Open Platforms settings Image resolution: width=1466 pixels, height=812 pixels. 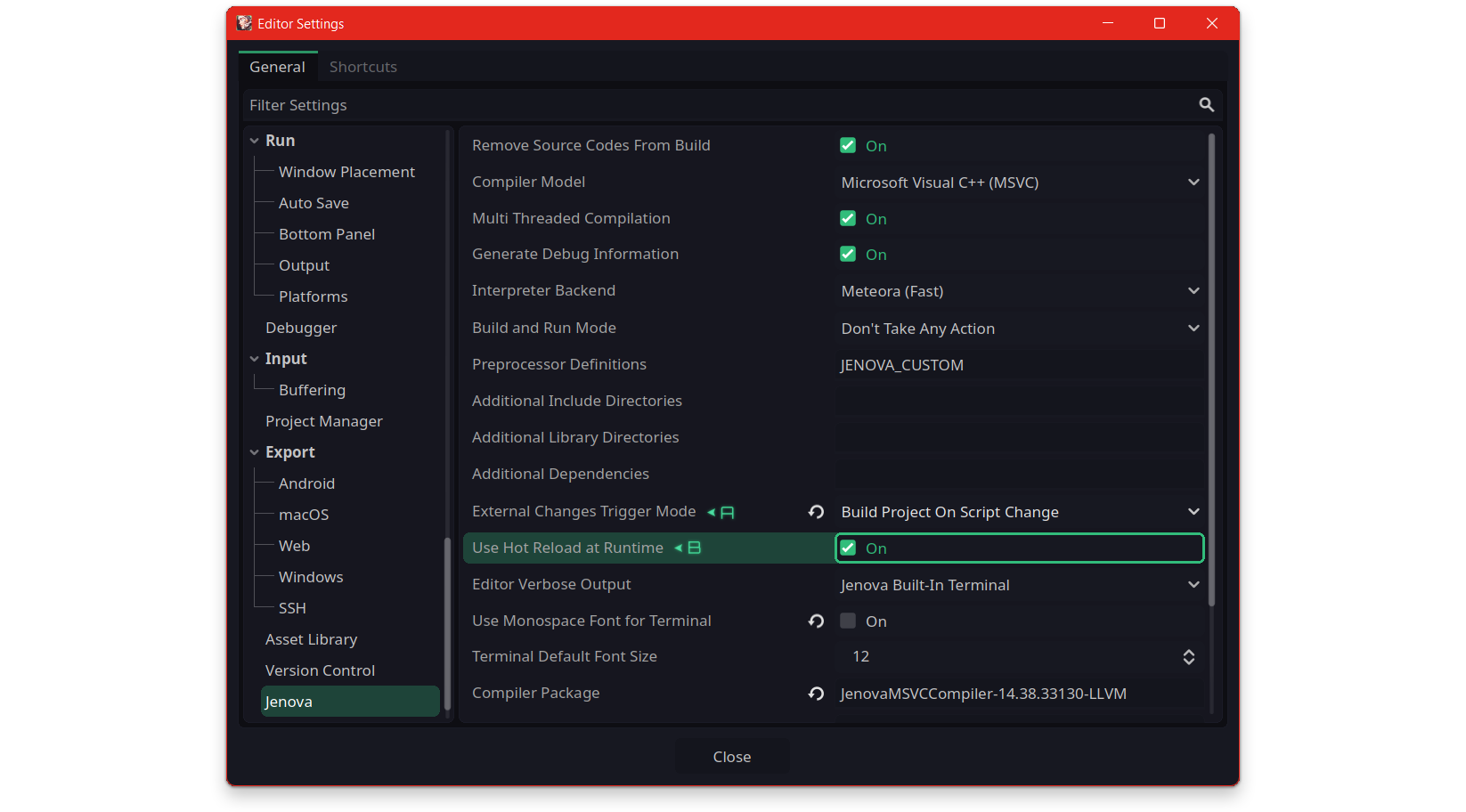313,296
